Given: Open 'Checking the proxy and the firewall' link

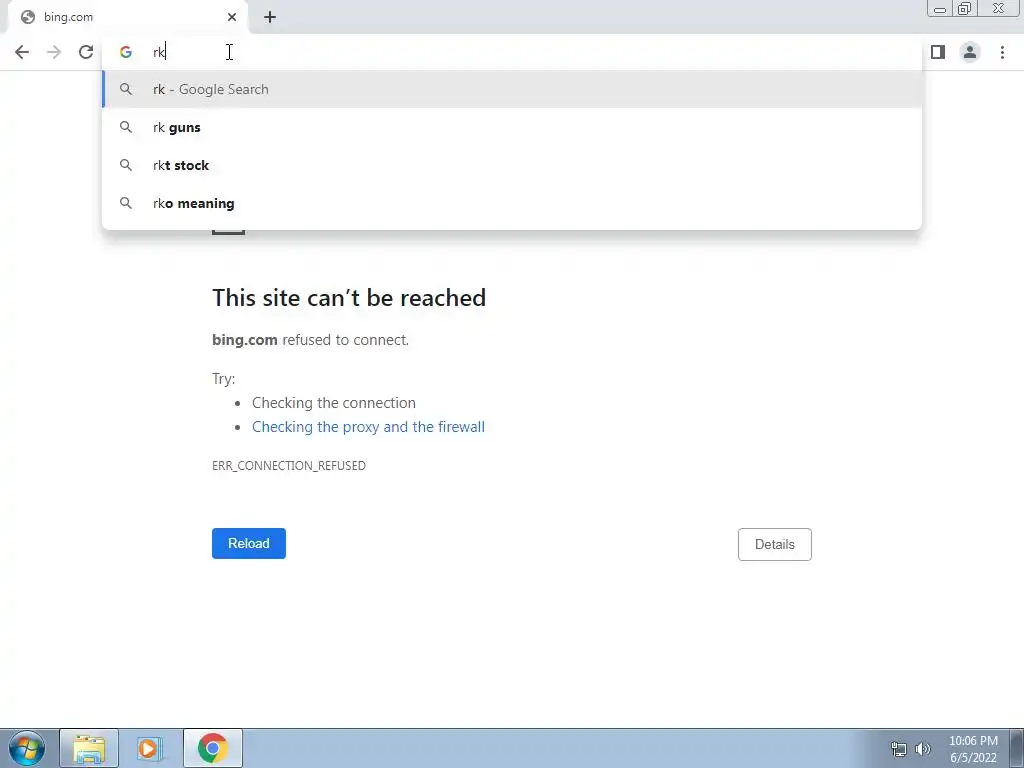Looking at the screenshot, I should click(x=368, y=427).
